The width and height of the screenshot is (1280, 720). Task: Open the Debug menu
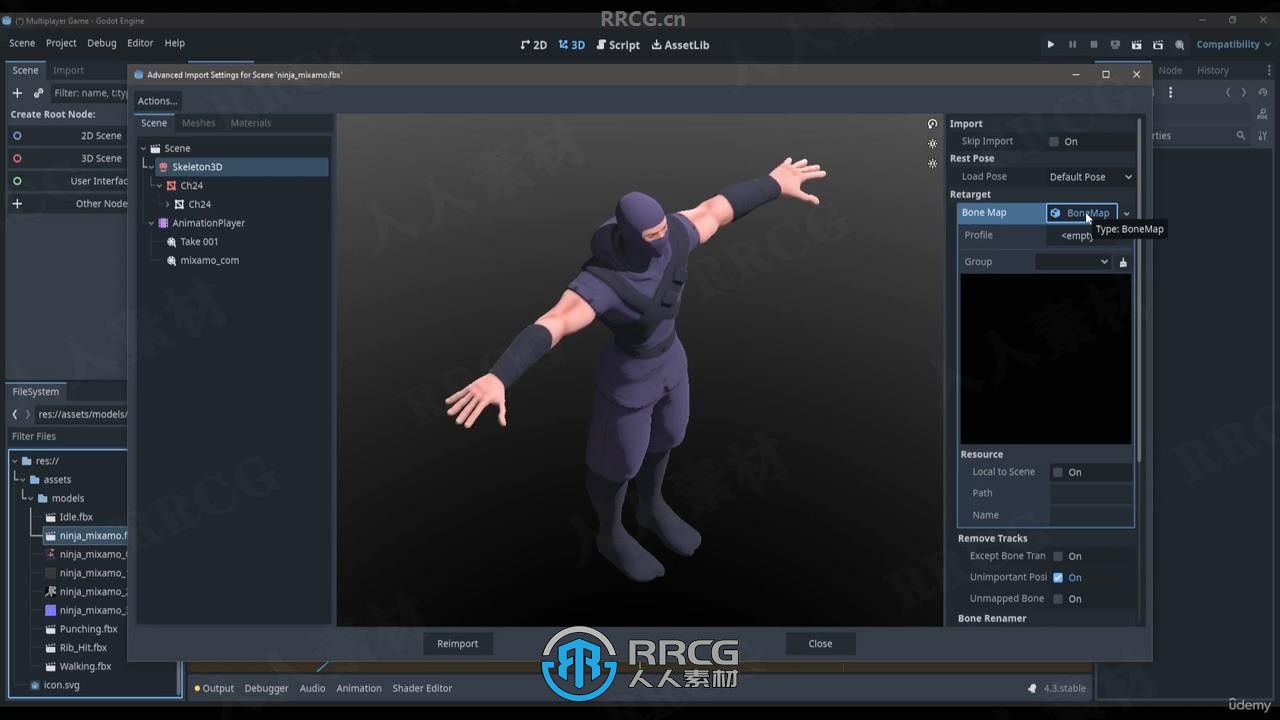tap(102, 44)
